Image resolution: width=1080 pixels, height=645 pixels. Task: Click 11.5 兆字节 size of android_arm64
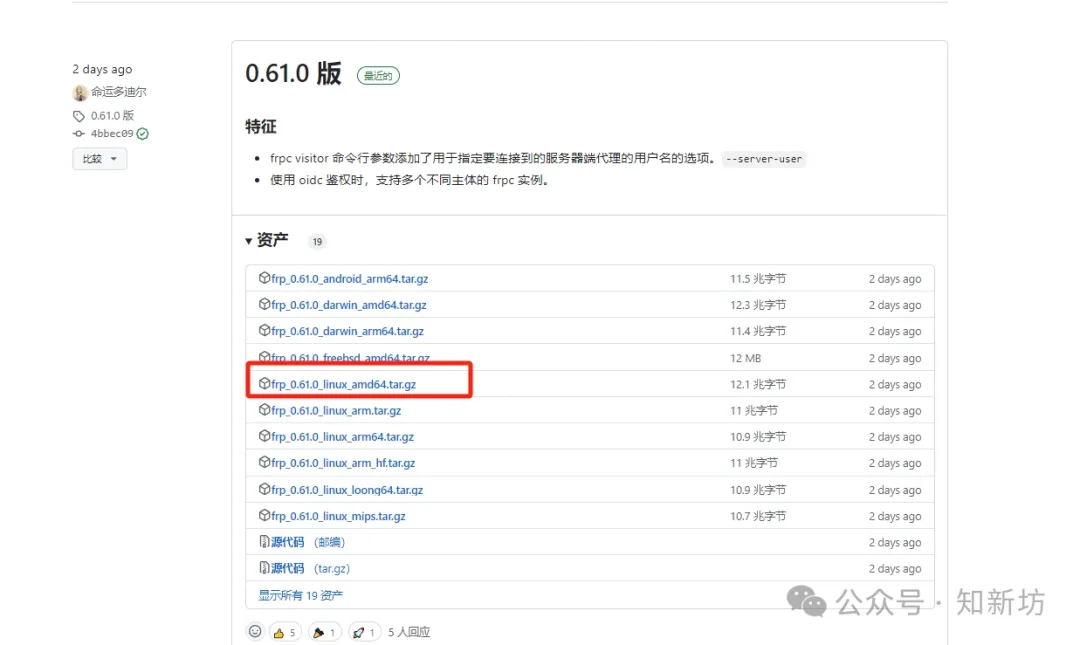pyautogui.click(x=758, y=278)
